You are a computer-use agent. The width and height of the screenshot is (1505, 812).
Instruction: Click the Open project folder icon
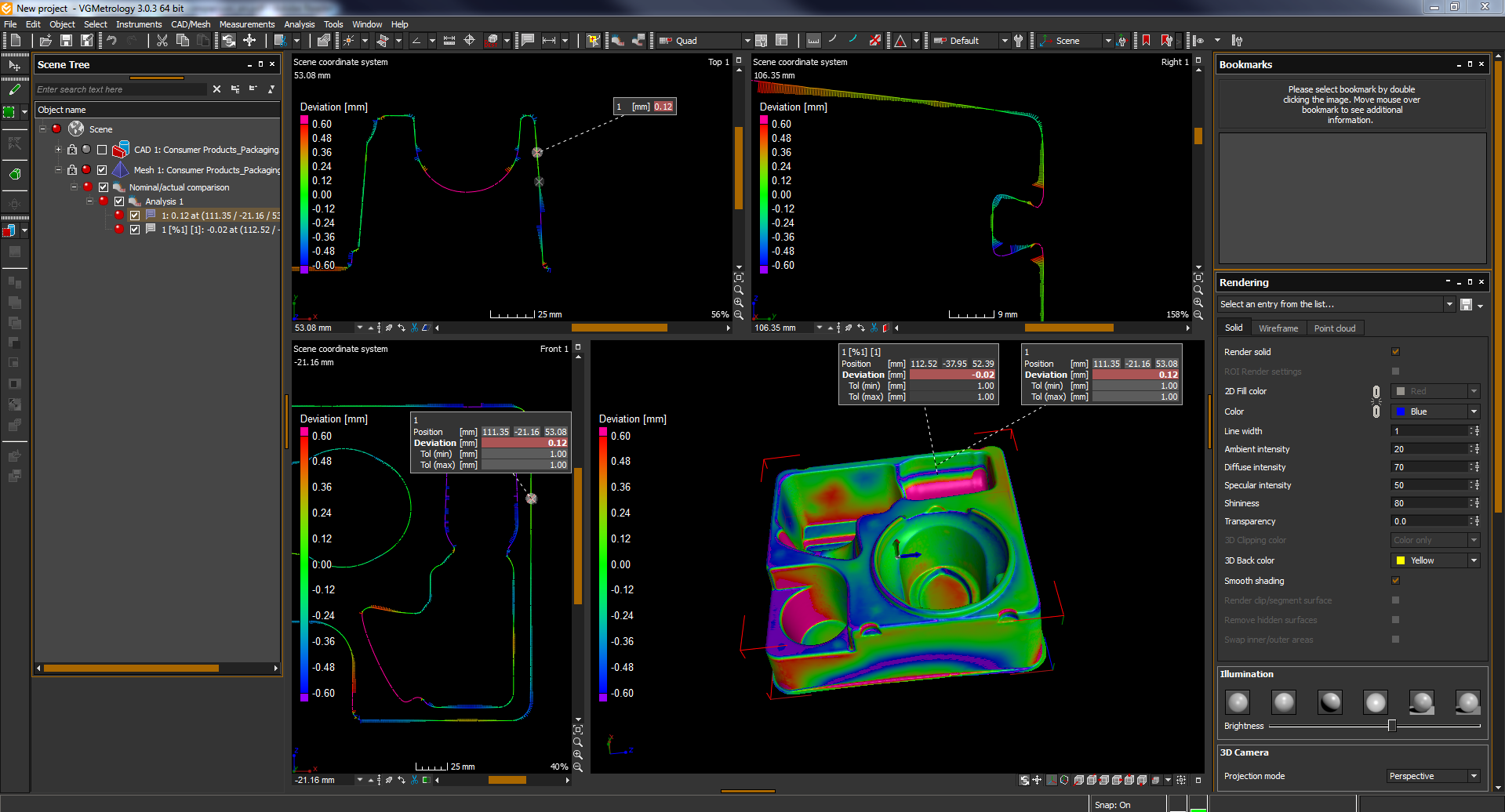(45, 41)
